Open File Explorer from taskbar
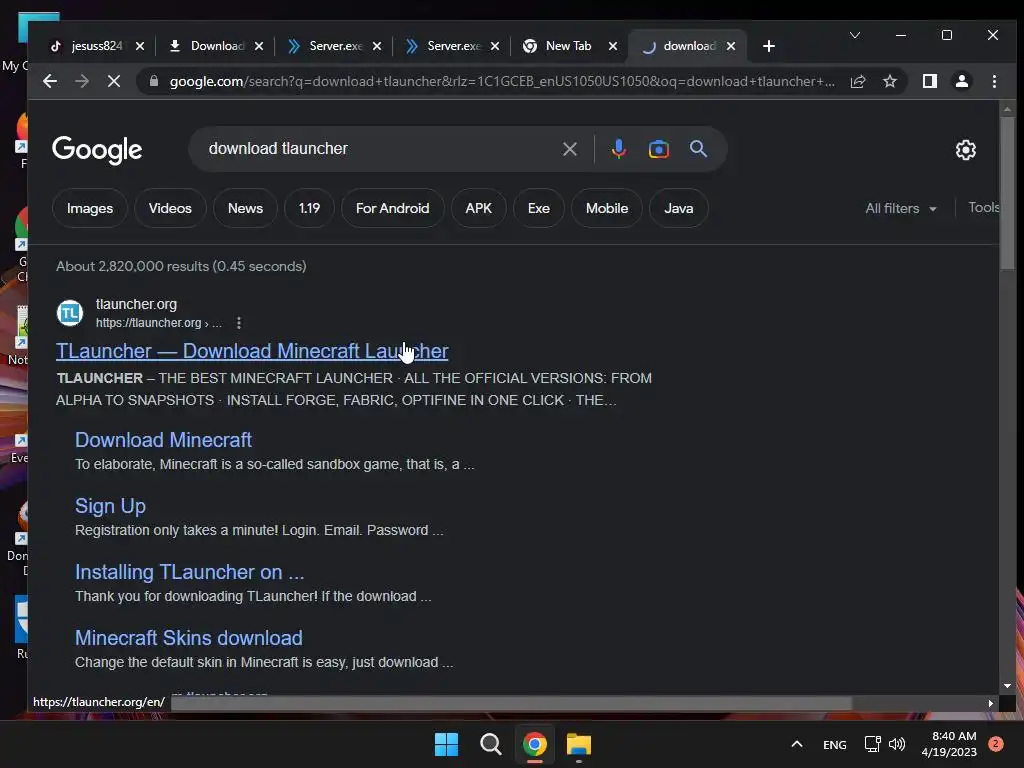This screenshot has height=768, width=1024. point(579,744)
